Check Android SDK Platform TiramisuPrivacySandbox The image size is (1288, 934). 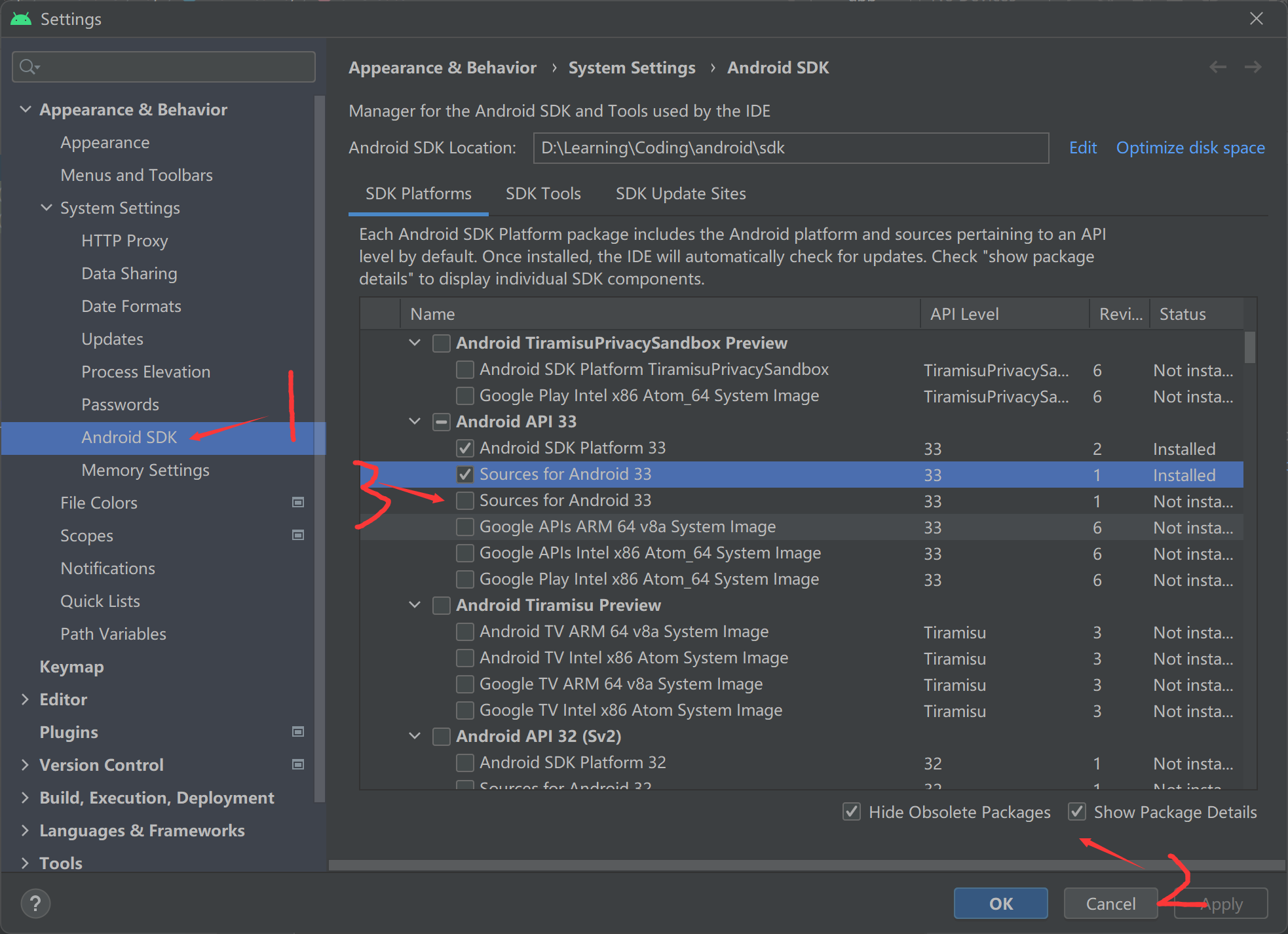(465, 370)
